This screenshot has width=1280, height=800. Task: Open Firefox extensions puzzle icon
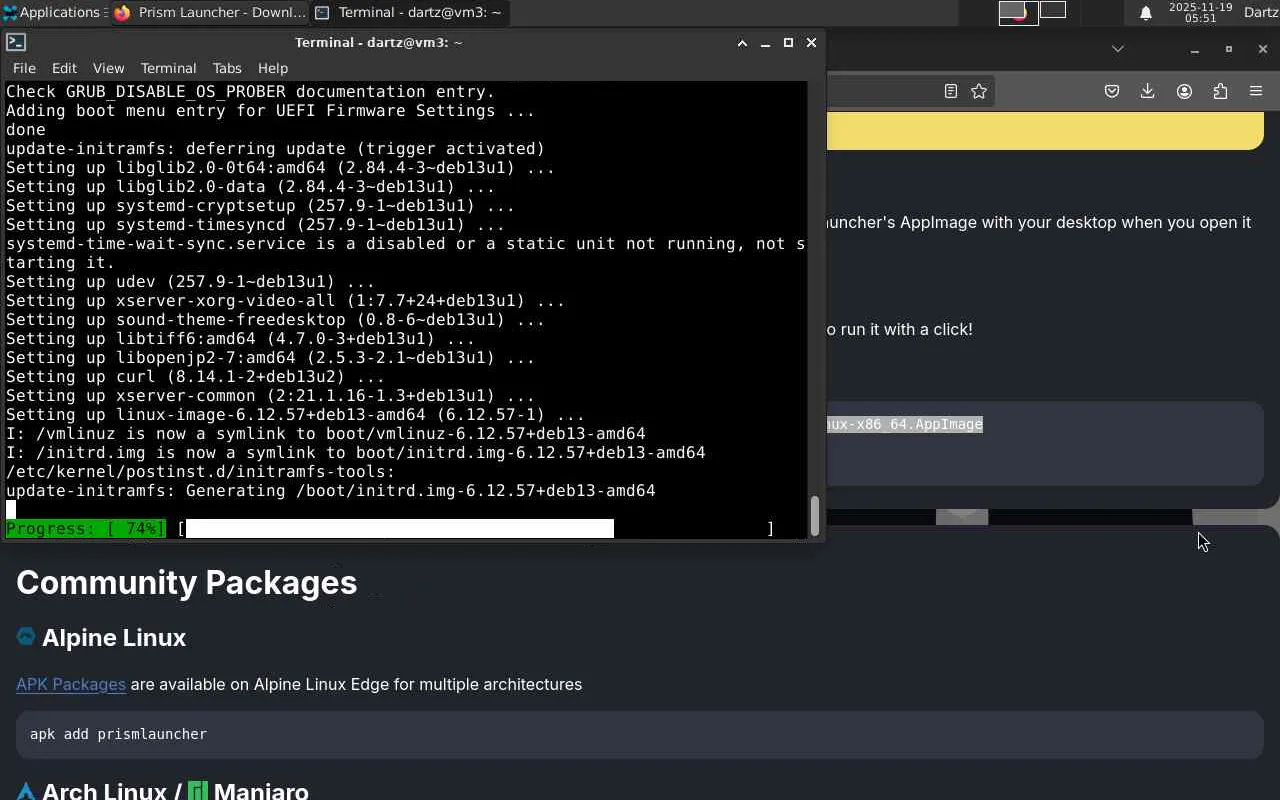tap(1220, 91)
